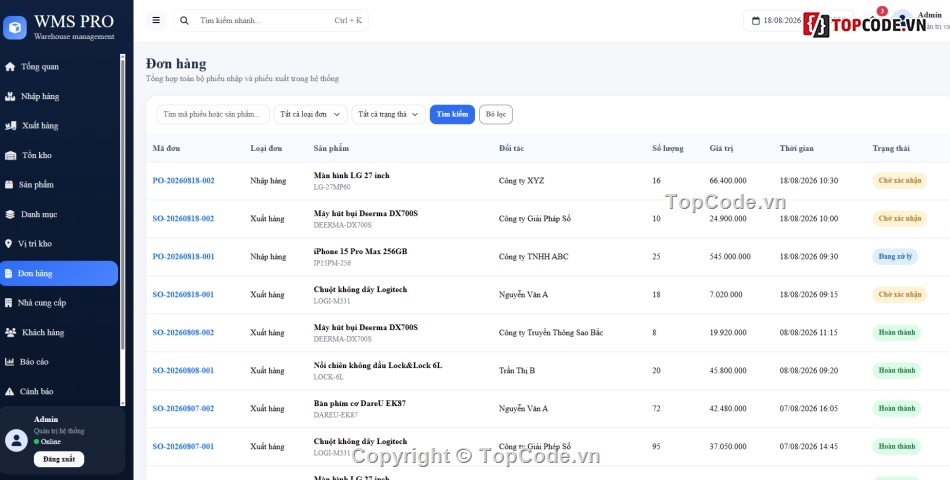
Task: Toggle the hamburger menu button
Action: (x=156, y=20)
